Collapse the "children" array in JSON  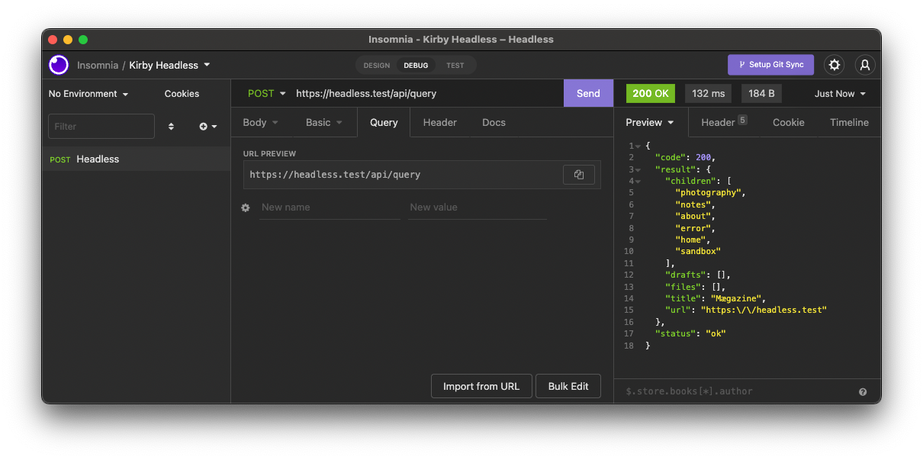point(653,181)
